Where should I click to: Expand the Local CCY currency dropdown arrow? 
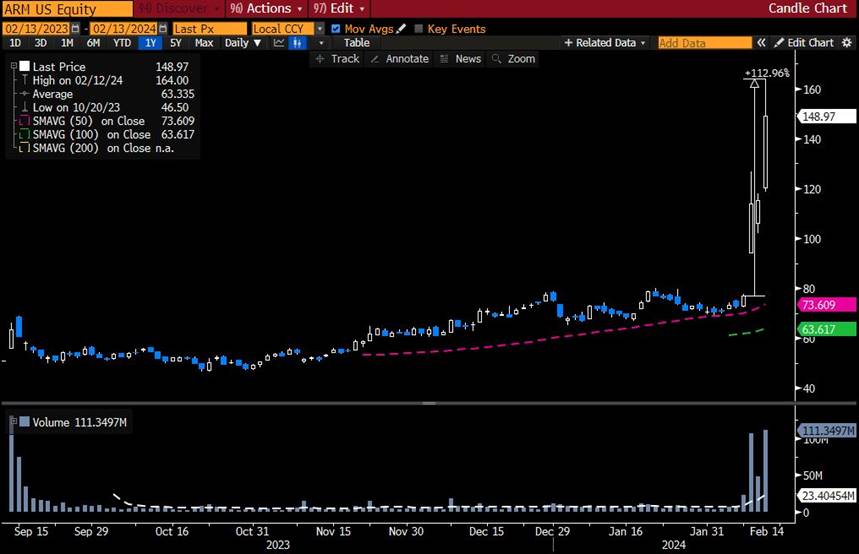click(x=320, y=28)
